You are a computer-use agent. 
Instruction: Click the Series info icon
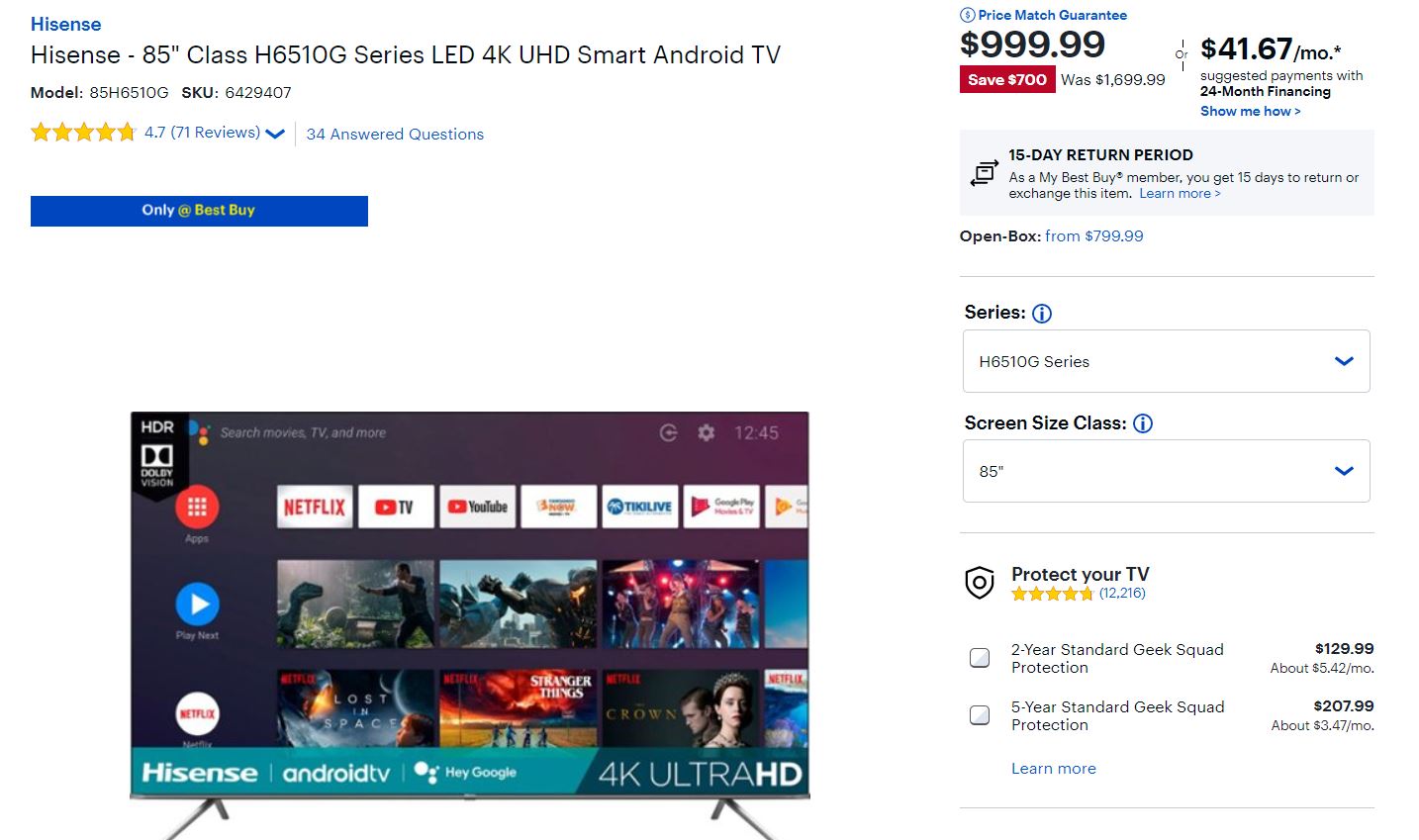click(x=1042, y=314)
